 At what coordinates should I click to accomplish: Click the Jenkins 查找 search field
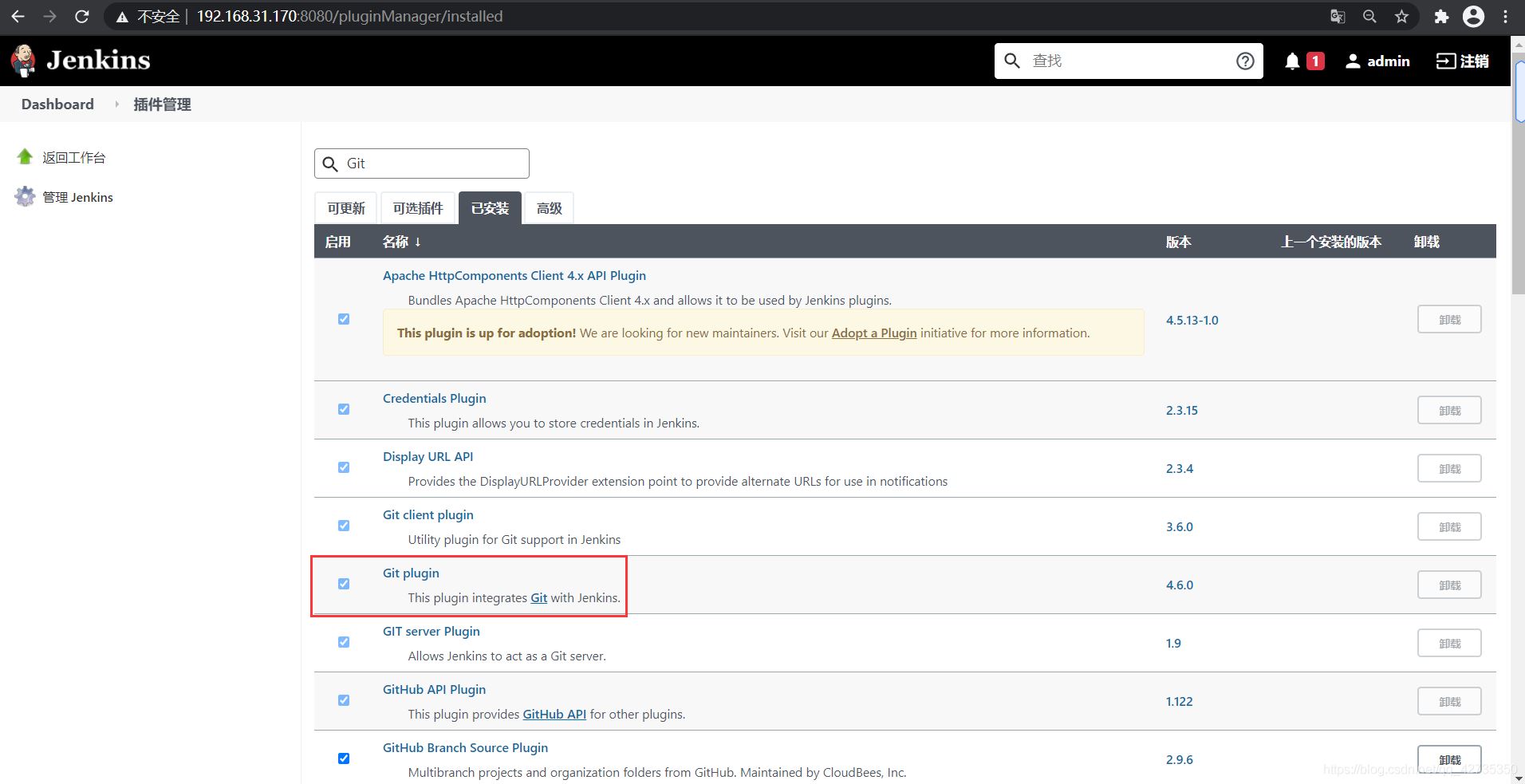click(1129, 61)
